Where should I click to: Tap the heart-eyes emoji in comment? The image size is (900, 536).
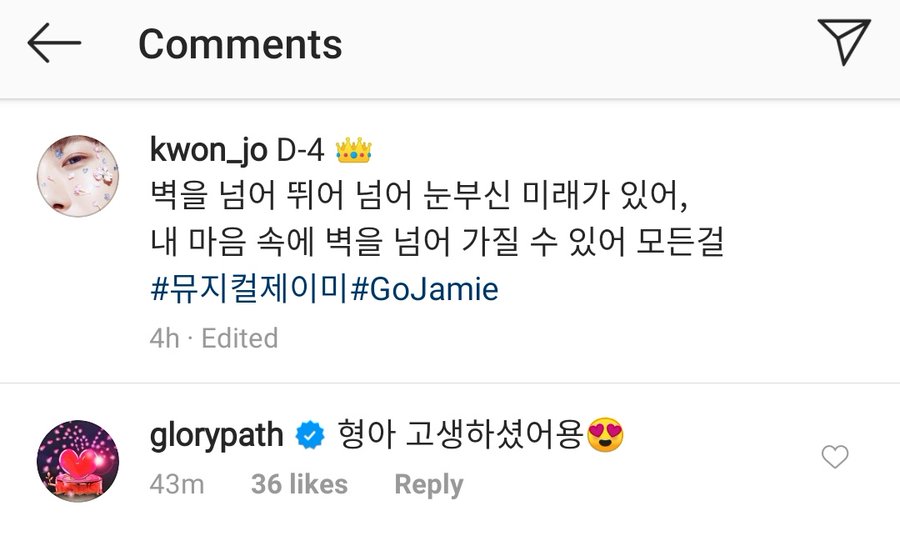tap(605, 436)
